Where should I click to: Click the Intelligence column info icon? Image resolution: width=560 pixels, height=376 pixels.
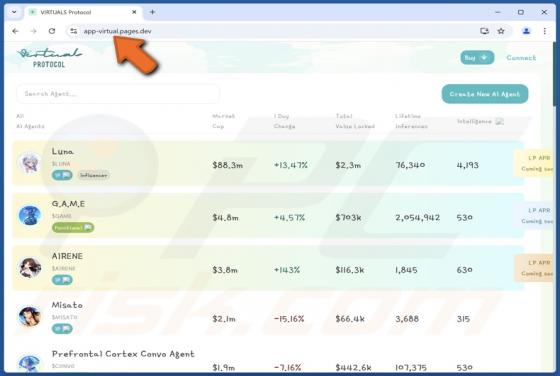[500, 121]
